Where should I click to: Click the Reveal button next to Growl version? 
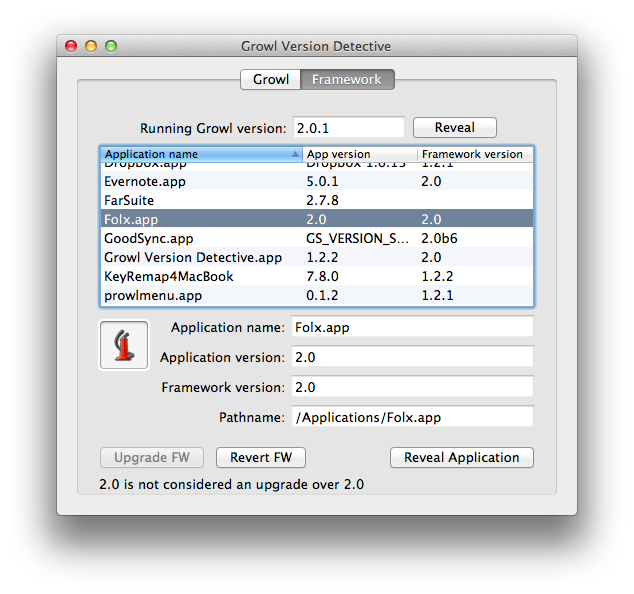(x=454, y=127)
